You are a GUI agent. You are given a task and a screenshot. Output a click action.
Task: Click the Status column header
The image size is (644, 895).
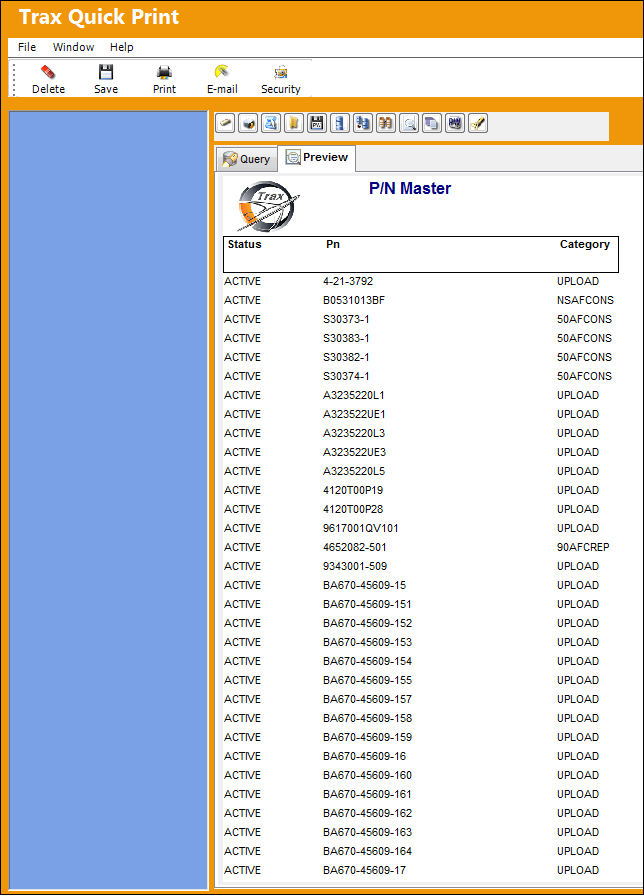coord(244,244)
